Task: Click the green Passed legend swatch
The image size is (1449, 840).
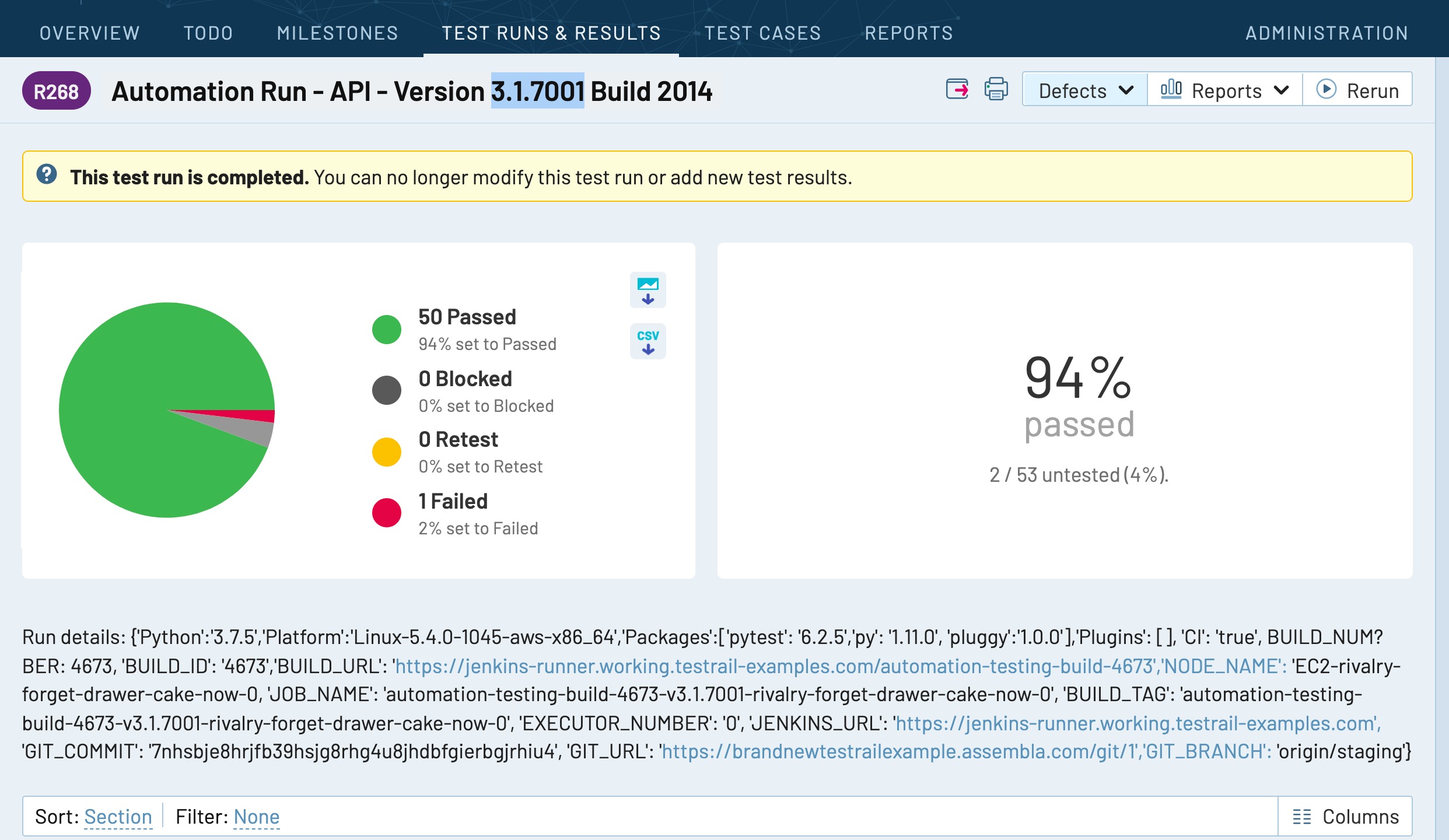Action: point(386,329)
